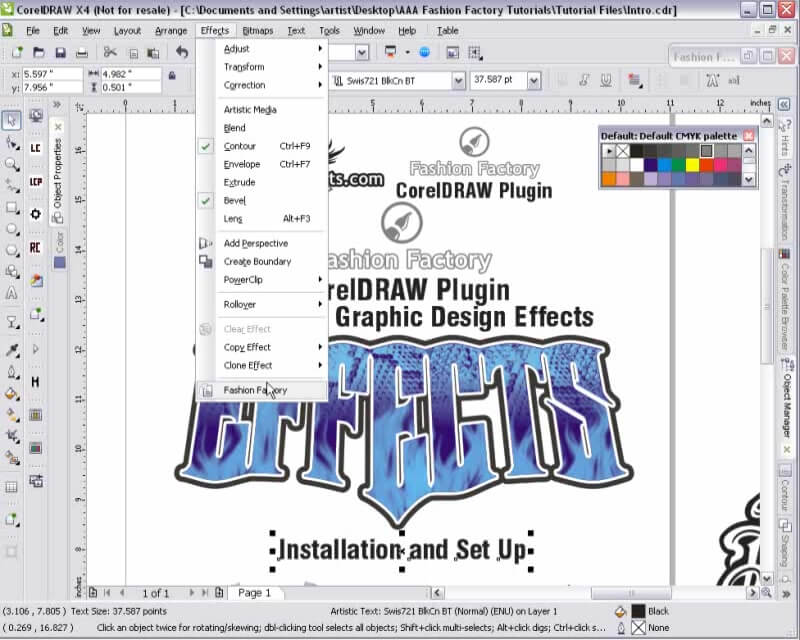
Task: Click the Cut scissors icon
Action: tap(110, 52)
